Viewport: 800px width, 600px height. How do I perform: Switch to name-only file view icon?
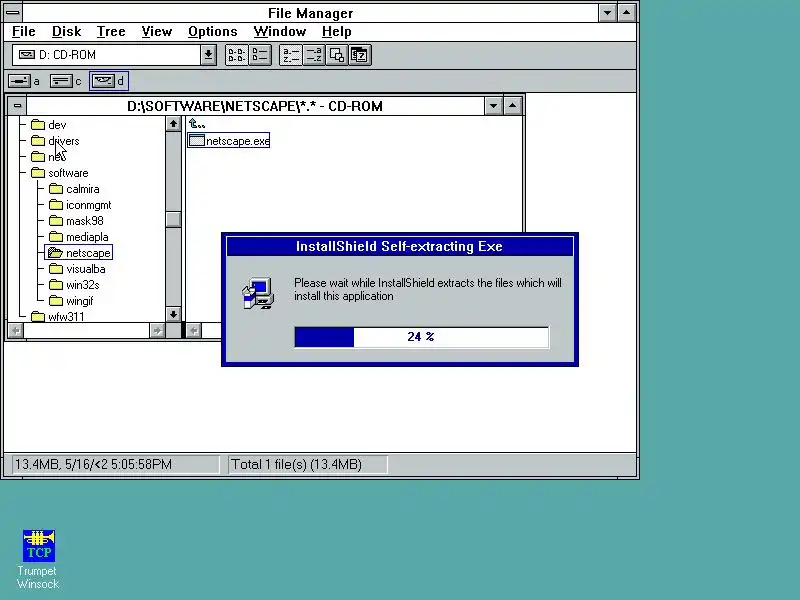[x=237, y=55]
